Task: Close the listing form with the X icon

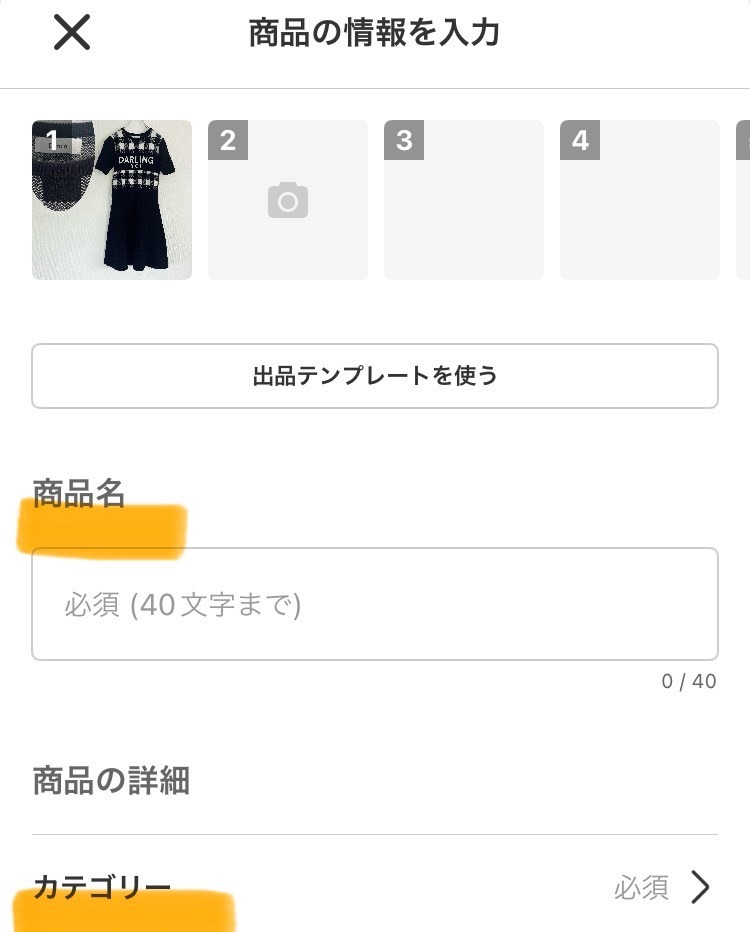Action: coord(72,33)
